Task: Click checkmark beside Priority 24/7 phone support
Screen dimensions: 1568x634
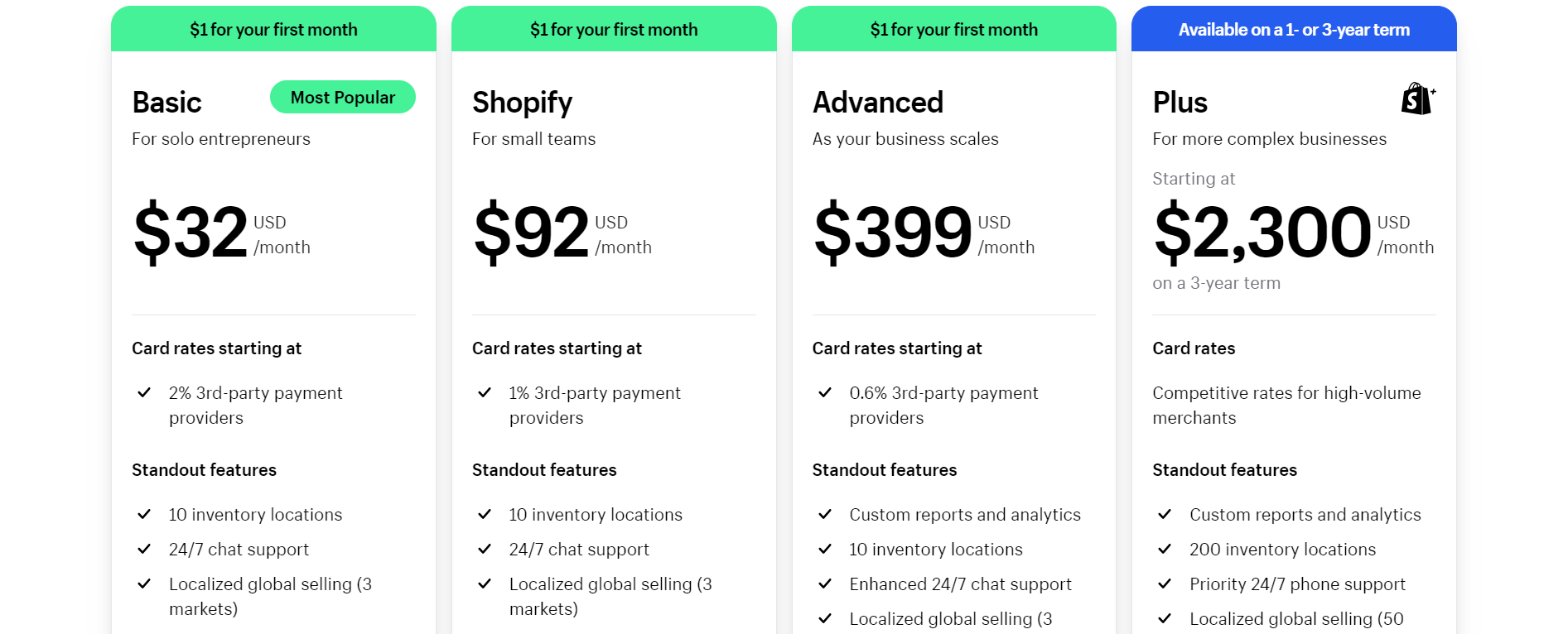Action: pyautogui.click(x=1165, y=584)
